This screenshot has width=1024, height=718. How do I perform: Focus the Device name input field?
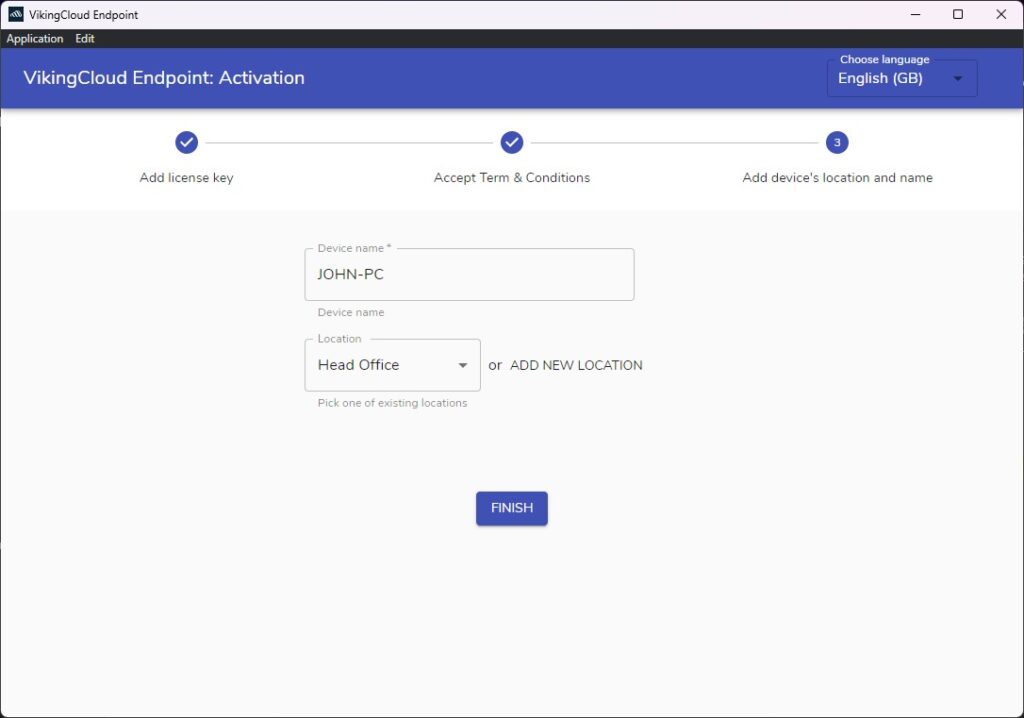pyautogui.click(x=469, y=274)
